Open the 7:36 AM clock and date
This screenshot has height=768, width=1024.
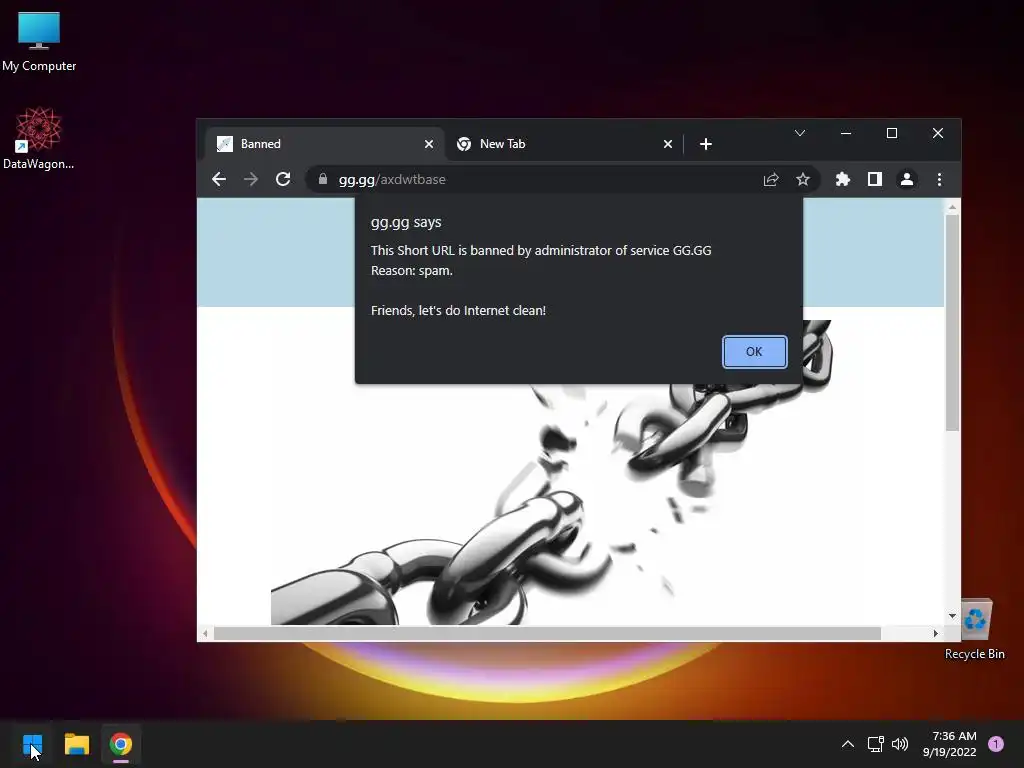tap(950, 744)
